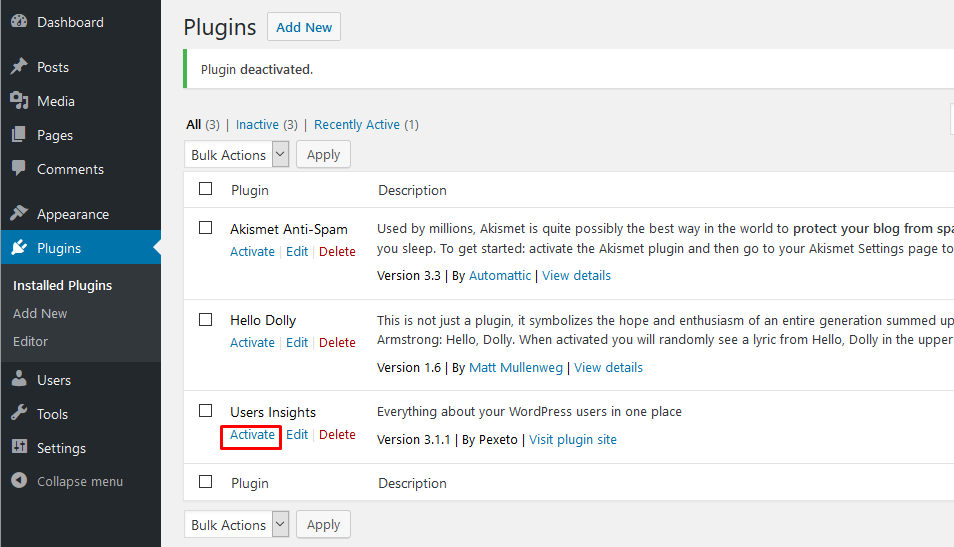The image size is (954, 547).
Task: Click the Settings sliders icon
Action: pyautogui.click(x=19, y=447)
